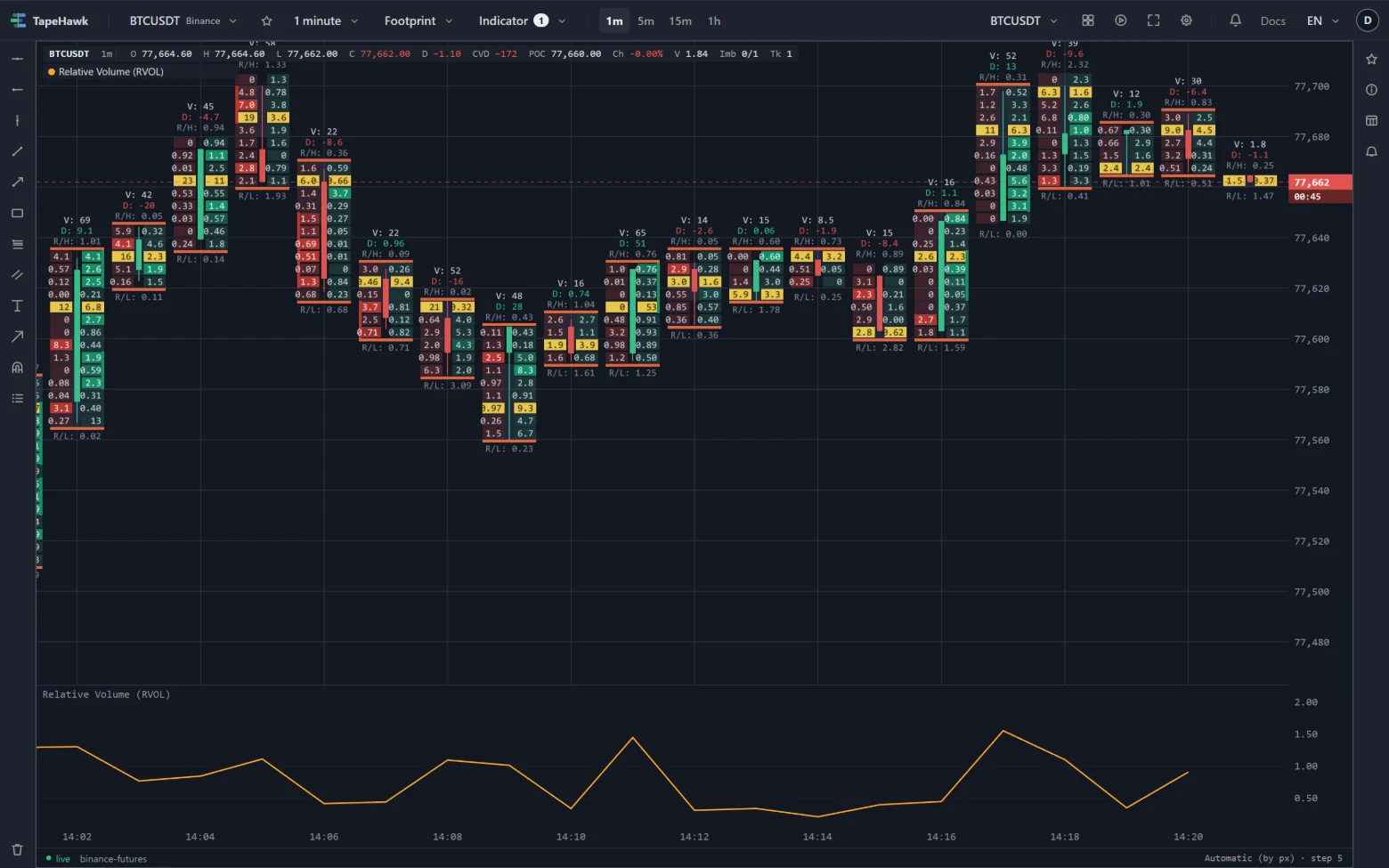Select the trend line drawing tool
Screen dimensions: 1389x868
point(17,151)
